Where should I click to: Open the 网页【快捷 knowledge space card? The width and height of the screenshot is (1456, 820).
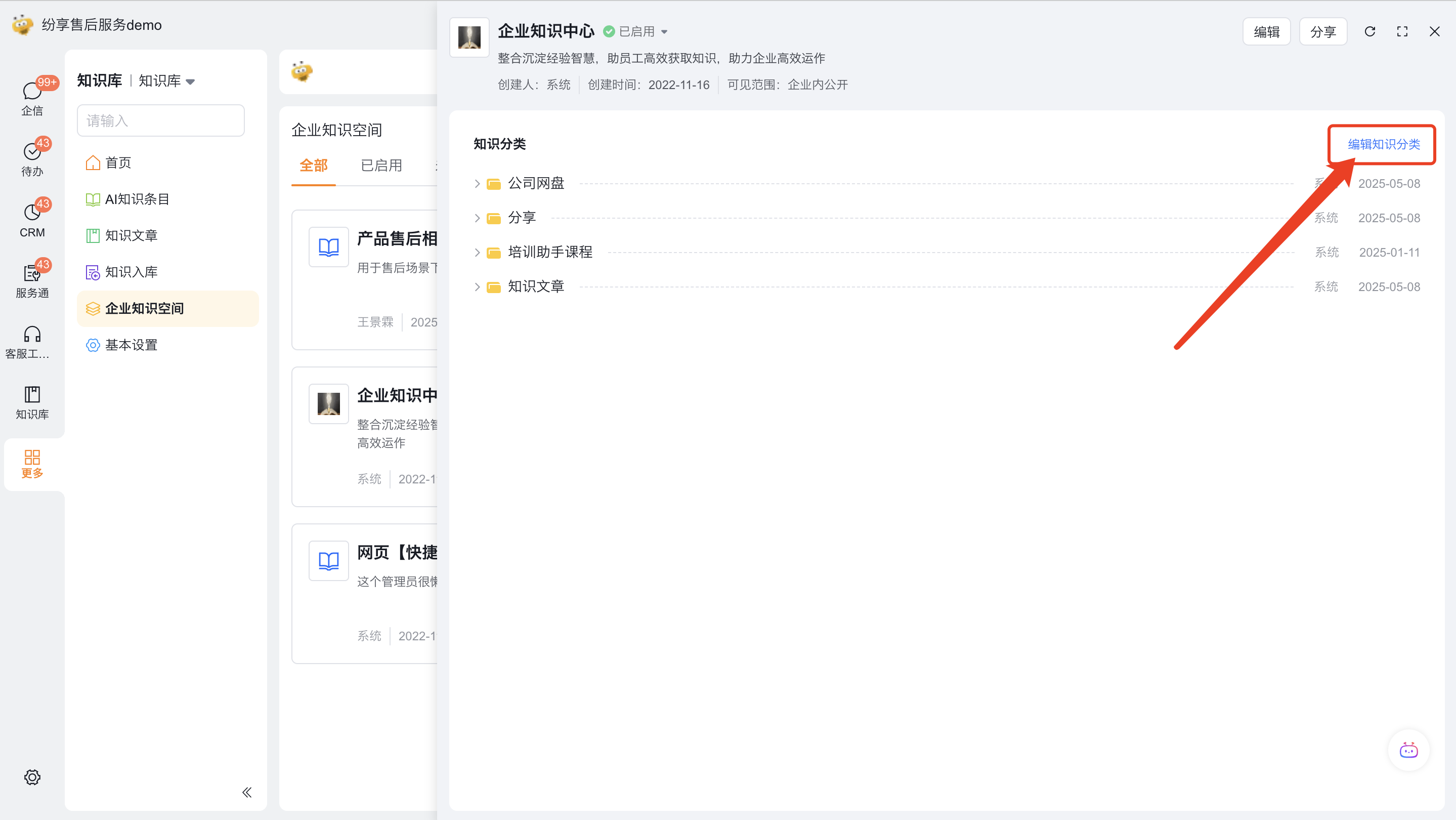pyautogui.click(x=365, y=594)
